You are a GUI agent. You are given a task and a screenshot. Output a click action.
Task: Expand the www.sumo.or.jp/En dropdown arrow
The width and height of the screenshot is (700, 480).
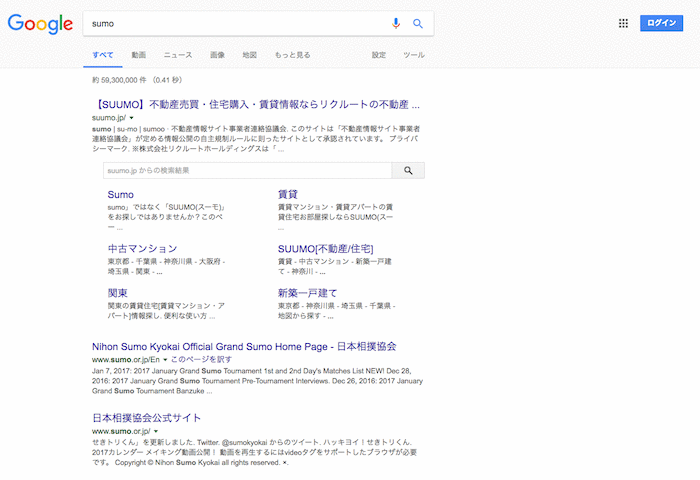[x=164, y=358]
